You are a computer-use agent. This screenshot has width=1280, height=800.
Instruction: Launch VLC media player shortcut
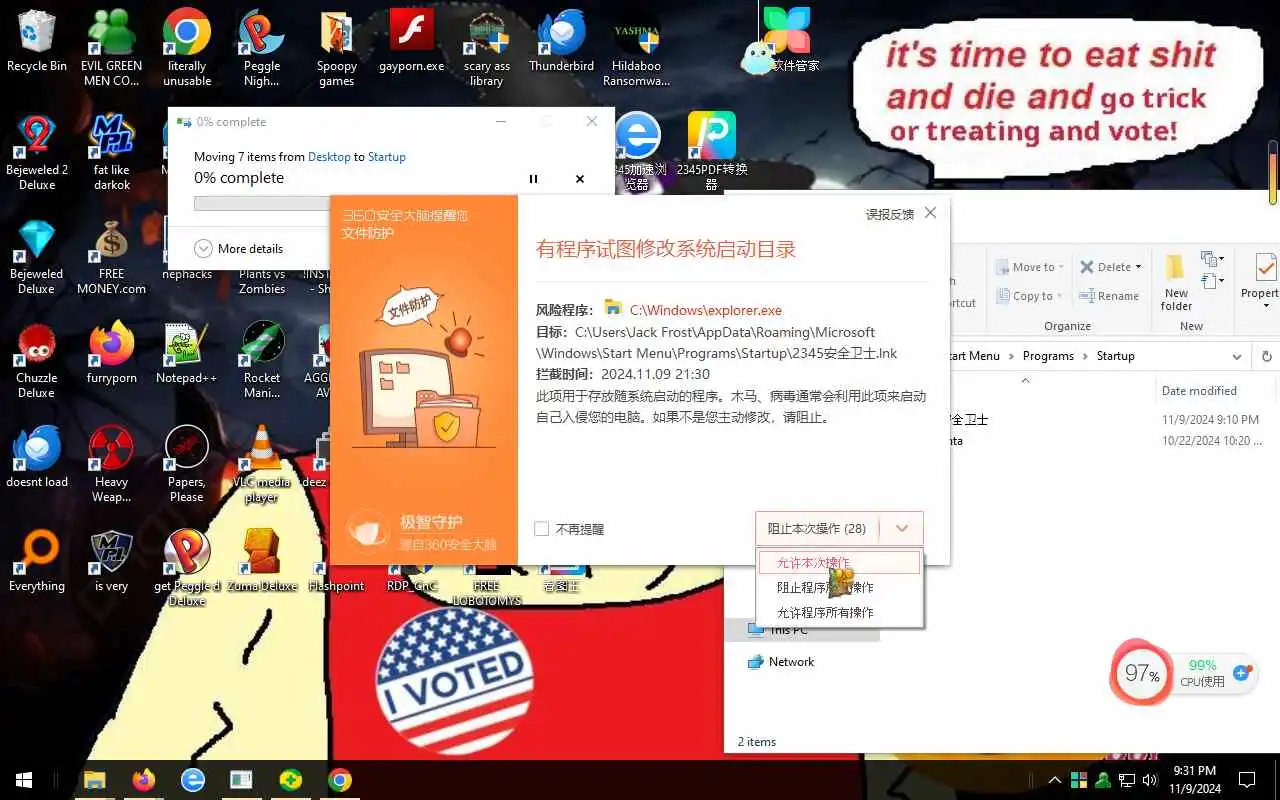pyautogui.click(x=262, y=463)
